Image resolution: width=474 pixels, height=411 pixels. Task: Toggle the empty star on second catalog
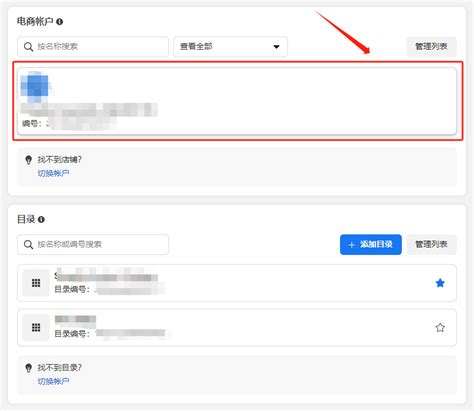pyautogui.click(x=440, y=327)
